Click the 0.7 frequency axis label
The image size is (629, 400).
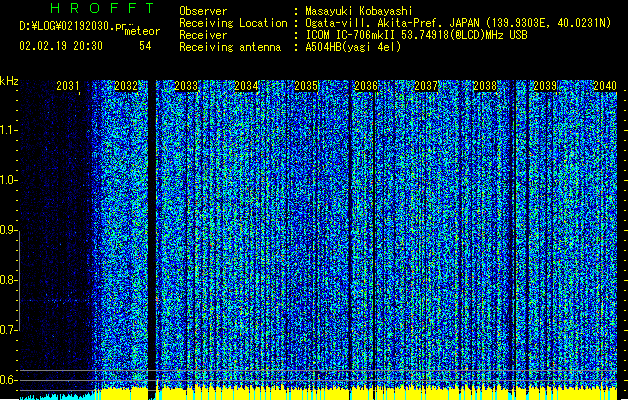click(x=8, y=330)
